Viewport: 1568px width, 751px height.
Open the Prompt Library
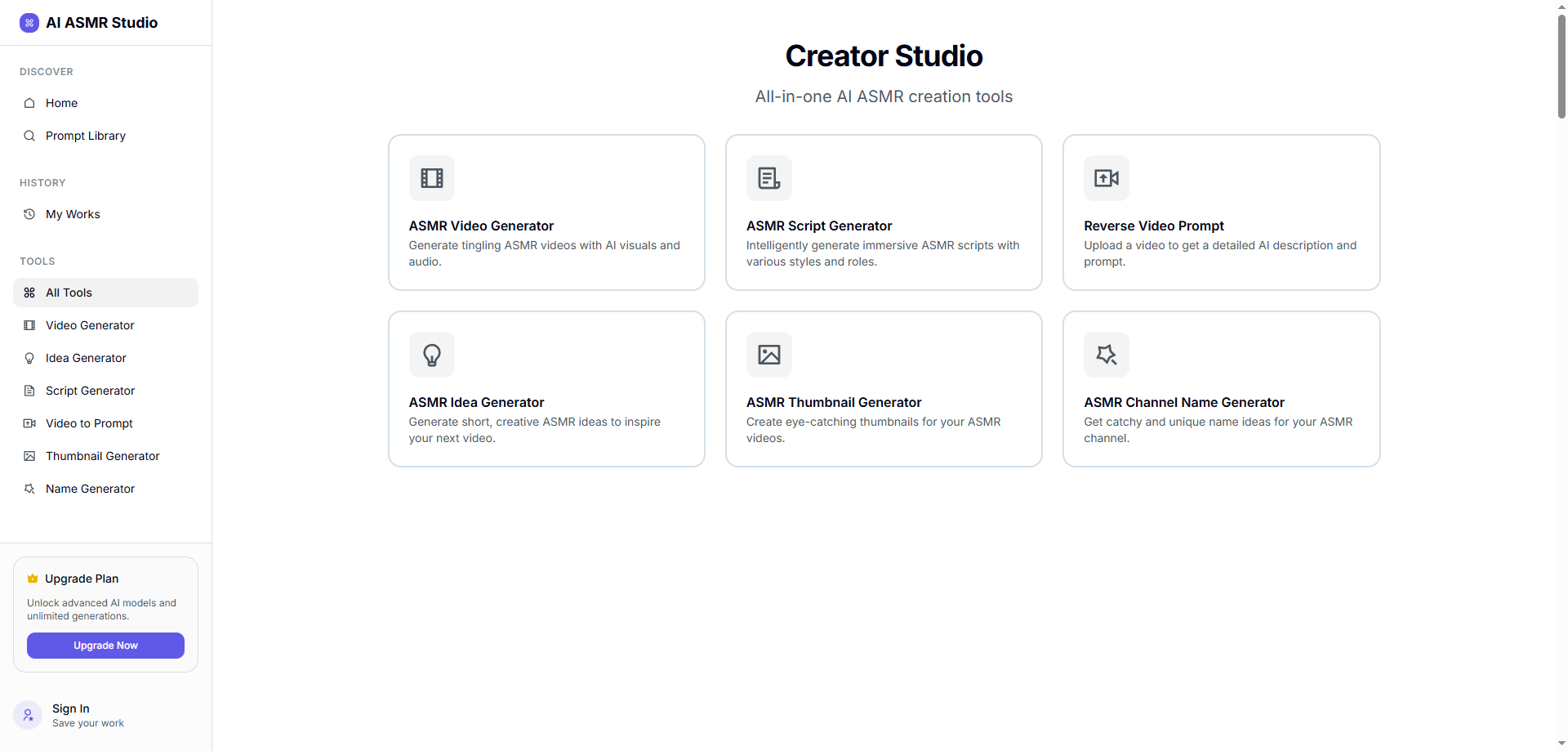pyautogui.click(x=85, y=136)
